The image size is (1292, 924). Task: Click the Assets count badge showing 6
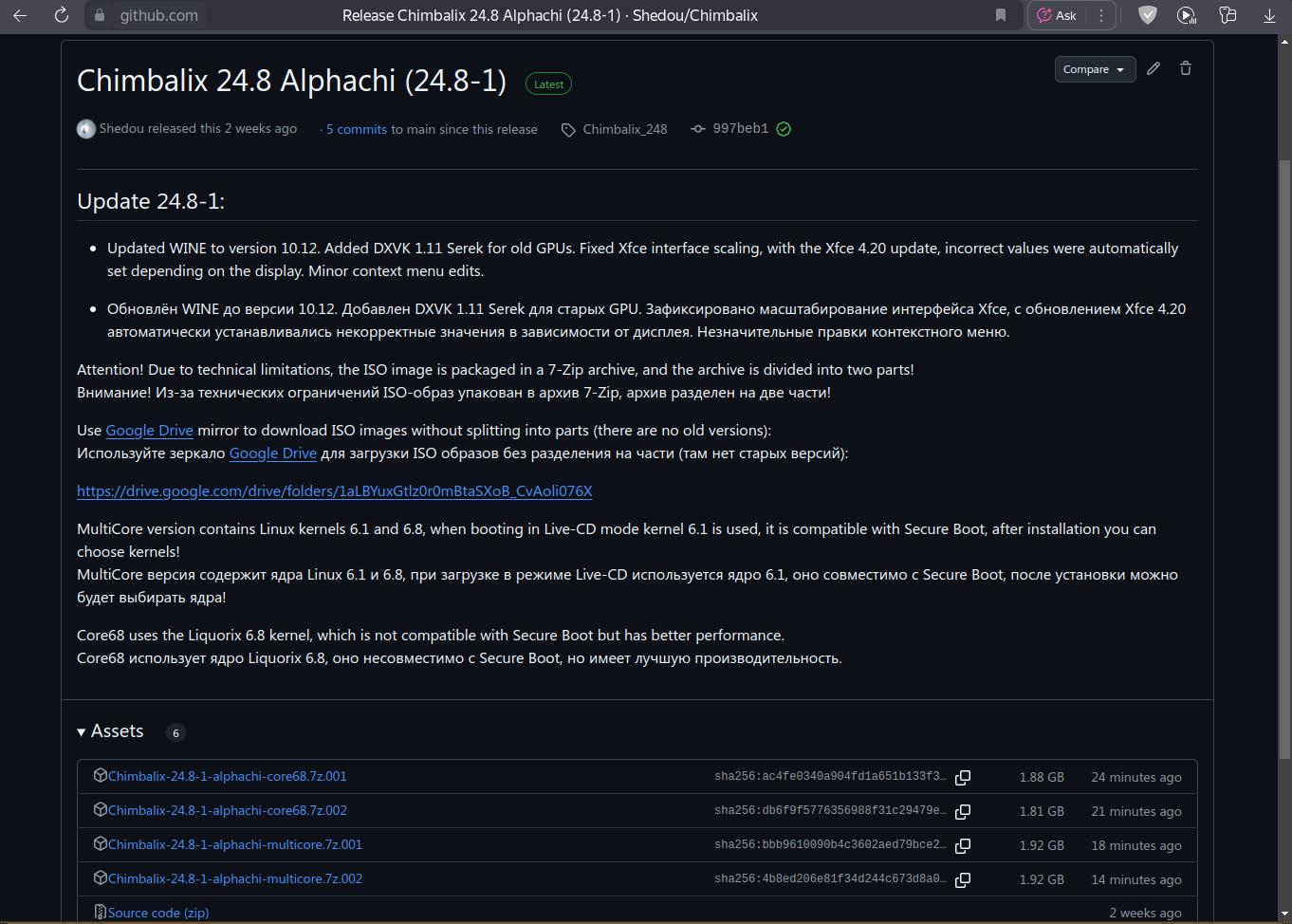pyautogui.click(x=175, y=732)
